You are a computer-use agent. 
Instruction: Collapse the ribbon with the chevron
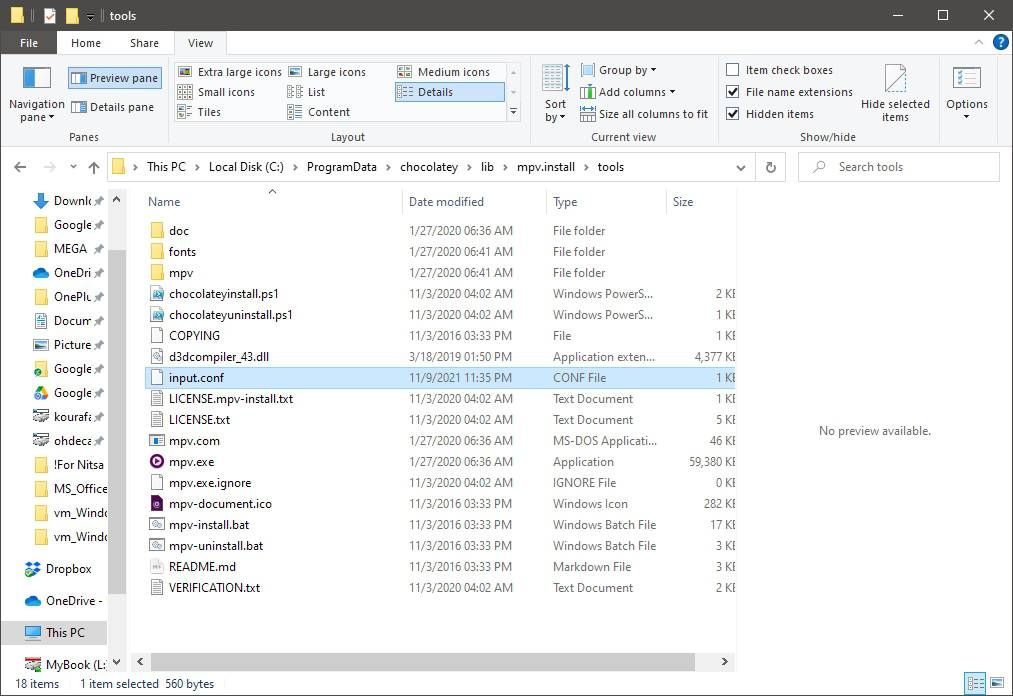point(979,43)
